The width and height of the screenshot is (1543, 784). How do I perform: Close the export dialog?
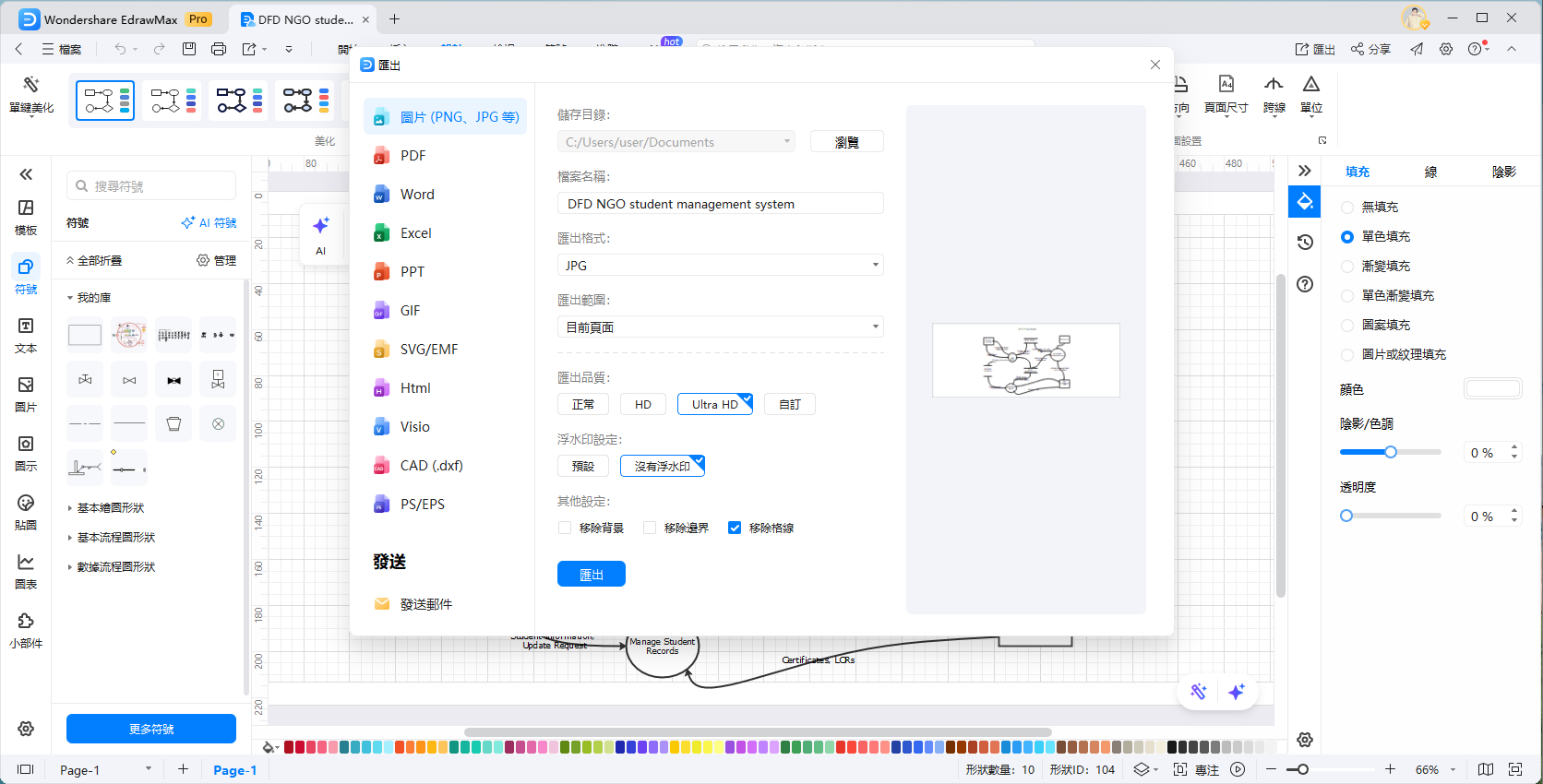[1155, 65]
